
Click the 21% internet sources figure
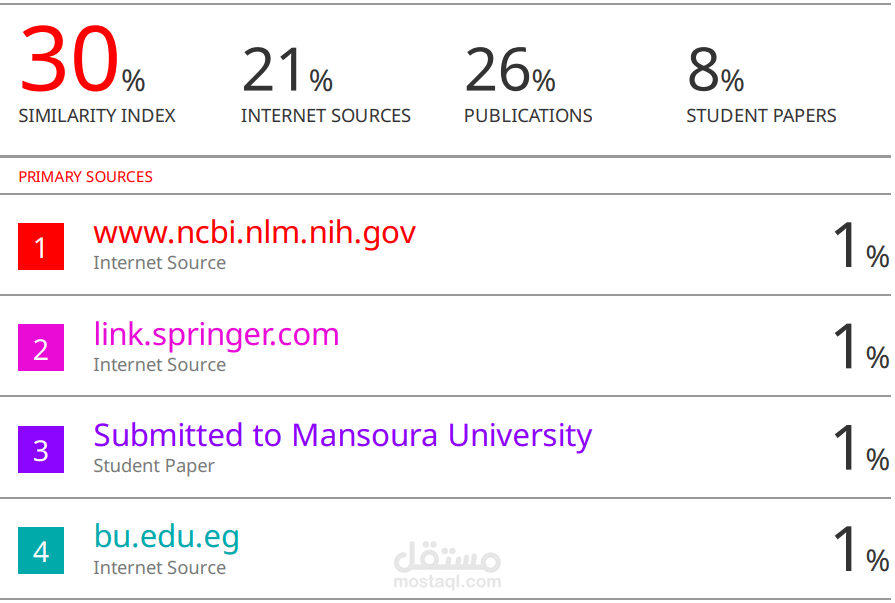pos(287,70)
